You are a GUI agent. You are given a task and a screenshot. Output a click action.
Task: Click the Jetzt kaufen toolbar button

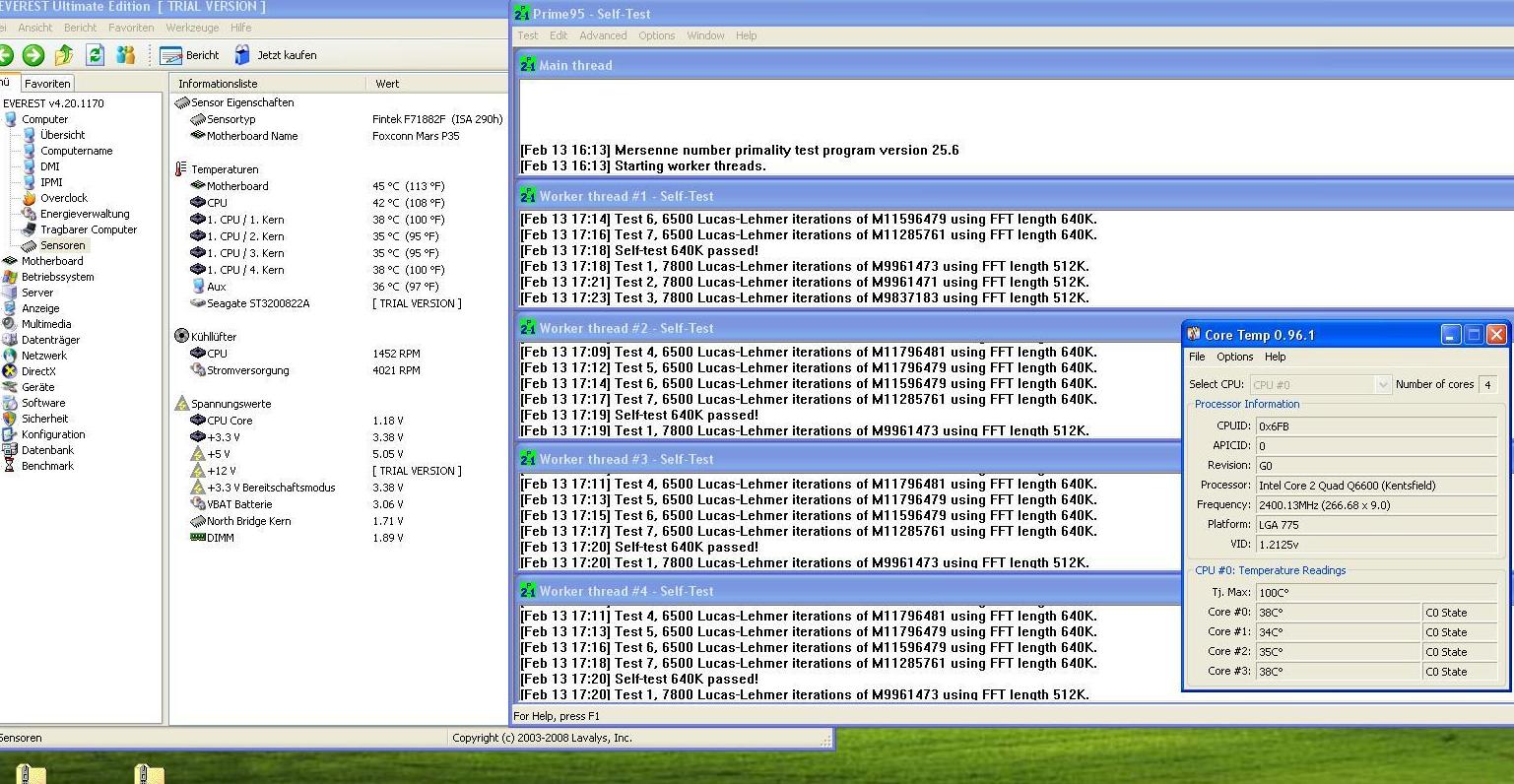(275, 55)
